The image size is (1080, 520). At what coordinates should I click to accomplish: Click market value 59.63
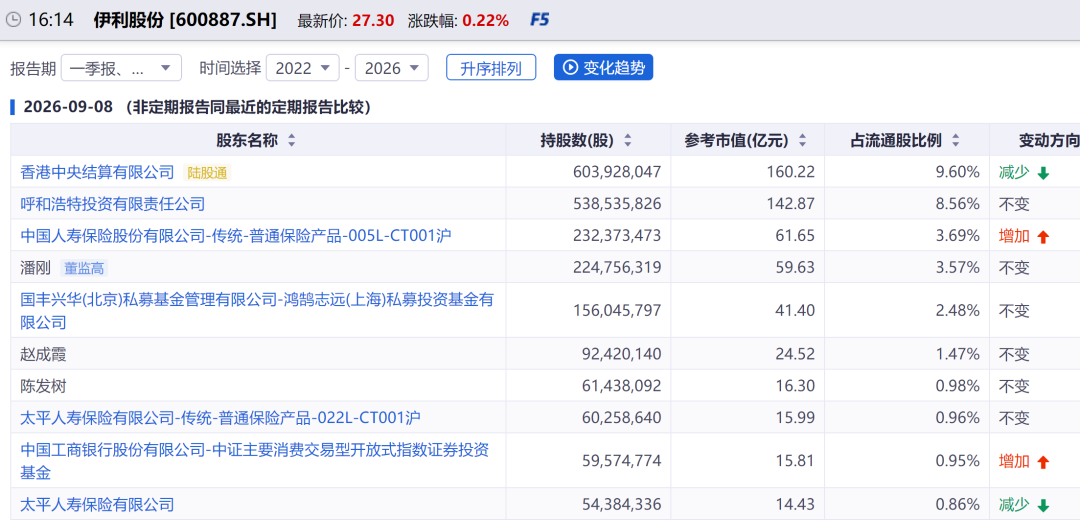coord(797,267)
